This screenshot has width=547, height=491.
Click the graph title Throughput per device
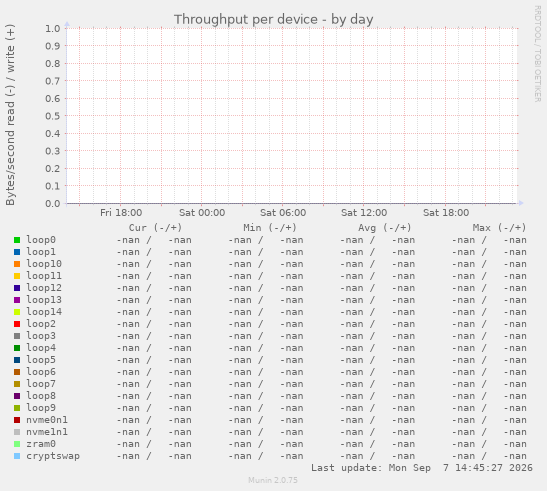[274, 20]
